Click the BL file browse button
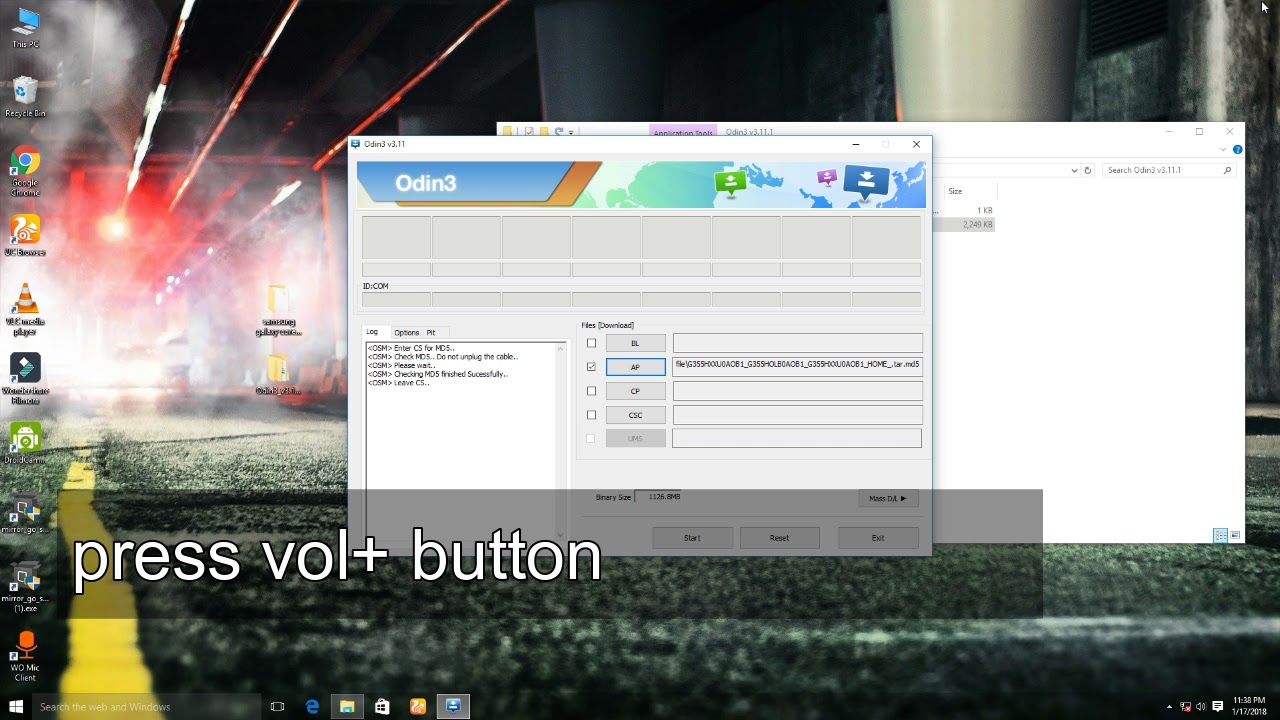 pyautogui.click(x=635, y=343)
